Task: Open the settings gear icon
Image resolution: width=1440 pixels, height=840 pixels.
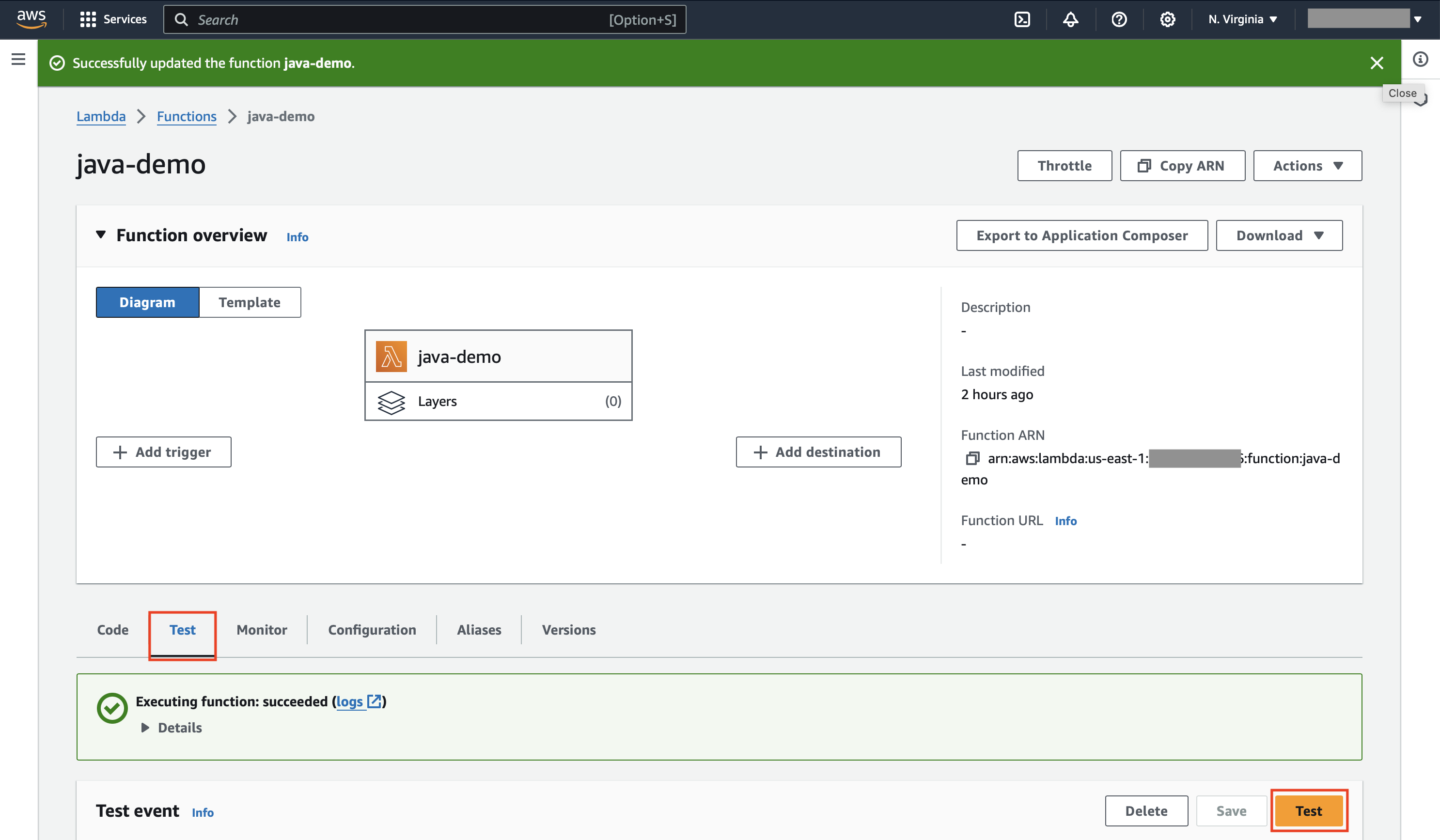Action: [1167, 19]
